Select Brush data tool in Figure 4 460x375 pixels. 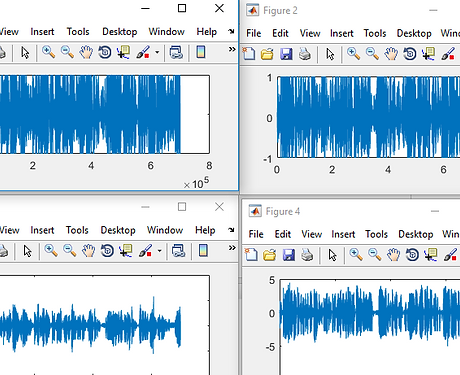click(450, 255)
